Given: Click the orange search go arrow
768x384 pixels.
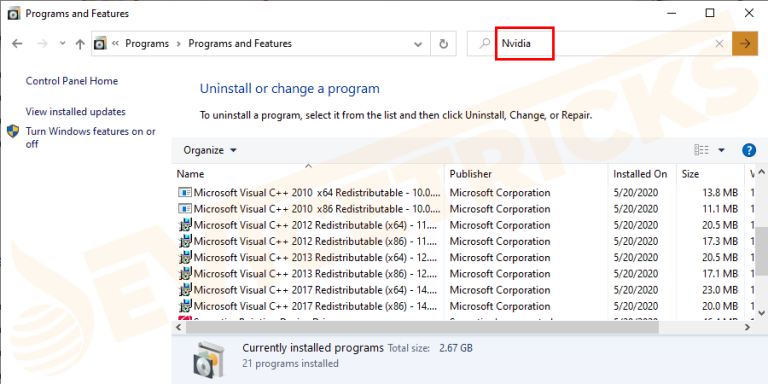Looking at the screenshot, I should (744, 44).
